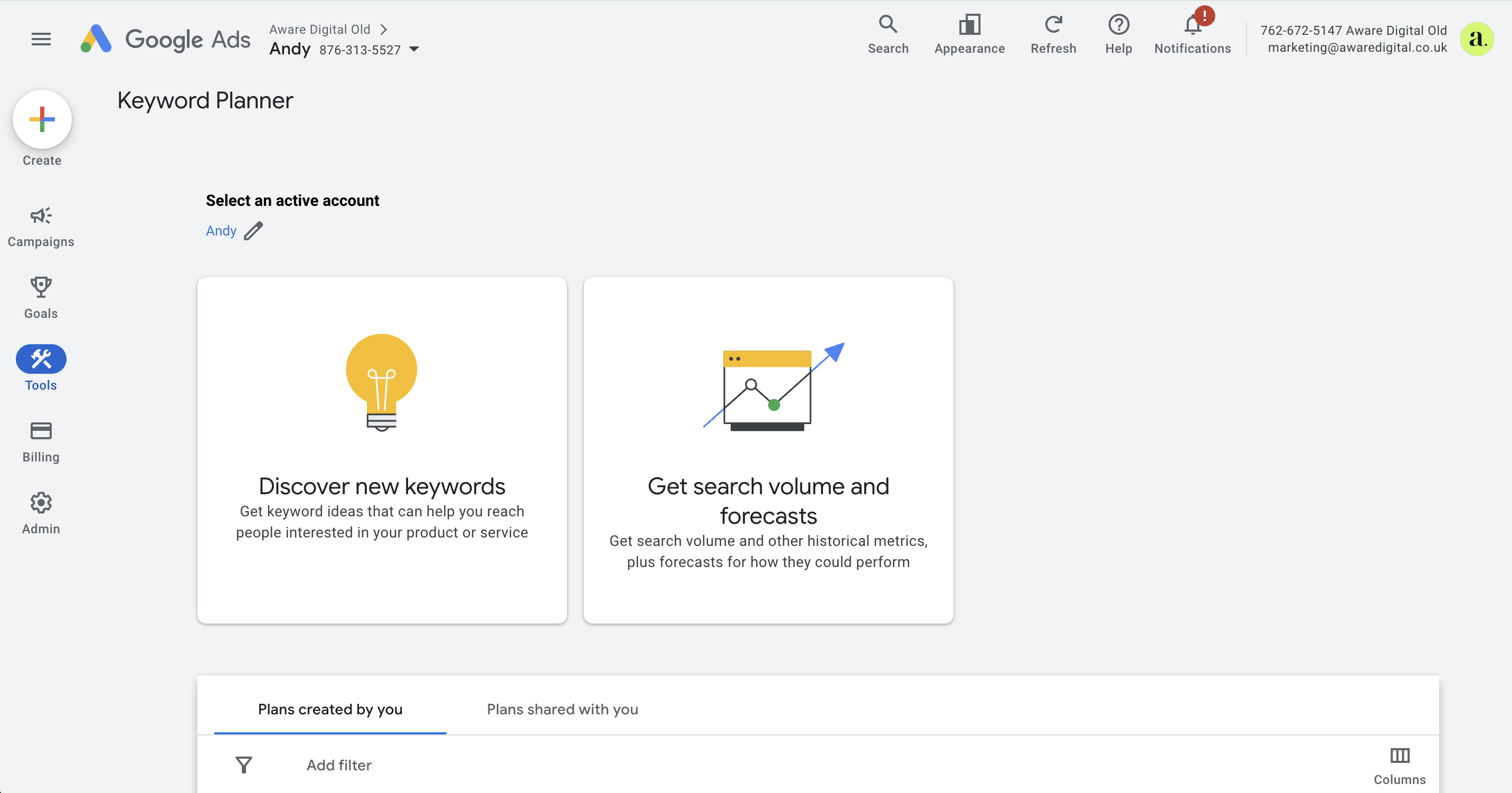Go to Campaigns in sidebar

point(41,227)
